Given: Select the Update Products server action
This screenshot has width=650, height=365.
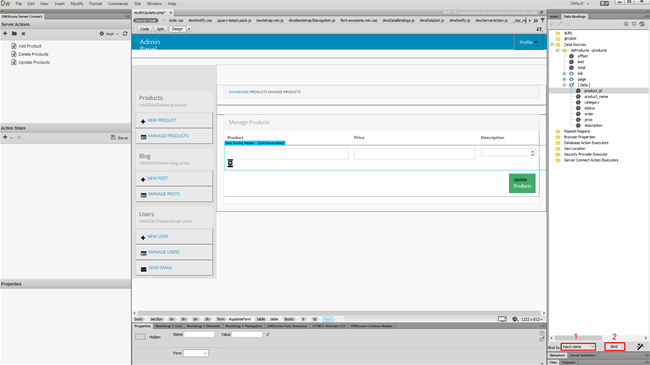Looking at the screenshot, I should pyautogui.click(x=34, y=62).
